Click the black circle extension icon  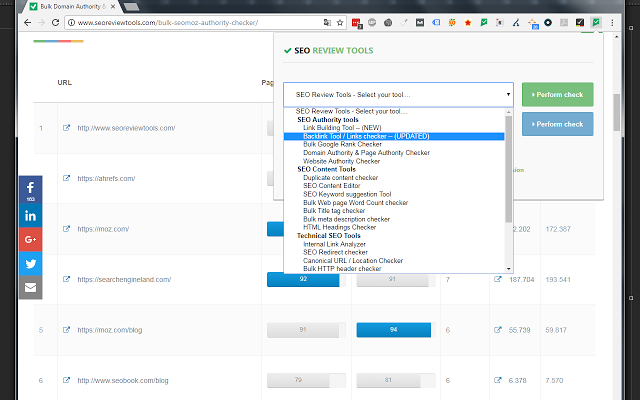point(548,22)
